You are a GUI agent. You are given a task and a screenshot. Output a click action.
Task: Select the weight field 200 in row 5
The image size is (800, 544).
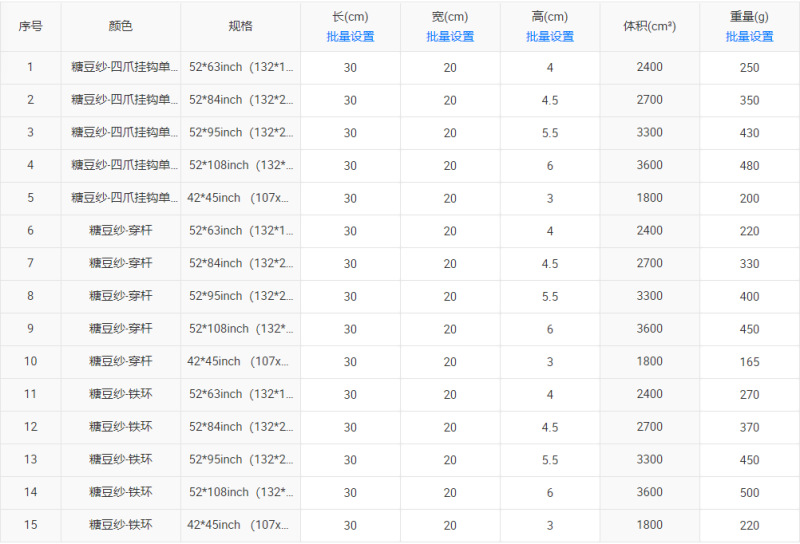click(749, 198)
